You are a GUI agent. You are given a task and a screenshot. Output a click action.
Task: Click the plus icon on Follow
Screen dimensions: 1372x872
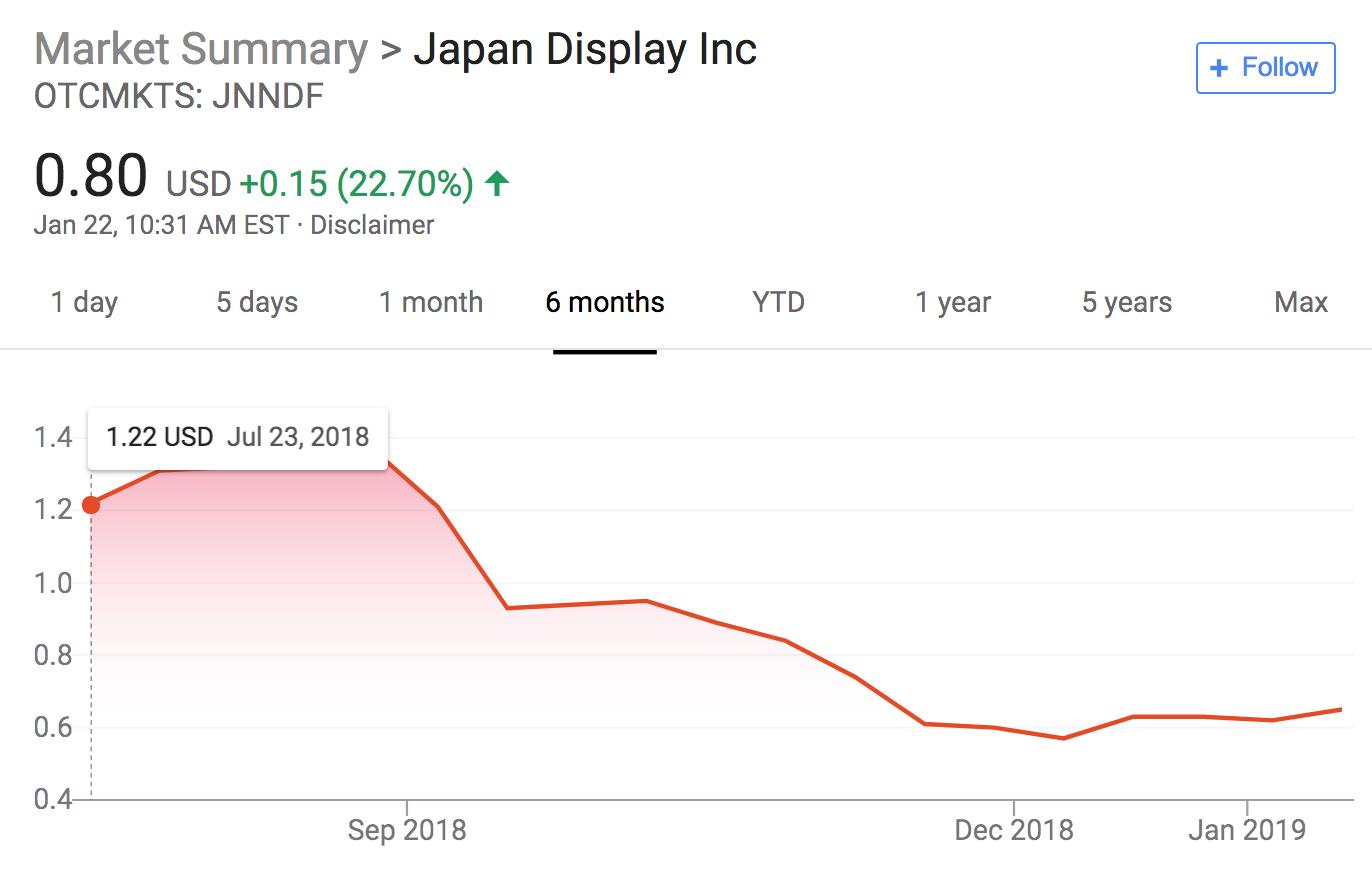(x=1218, y=68)
